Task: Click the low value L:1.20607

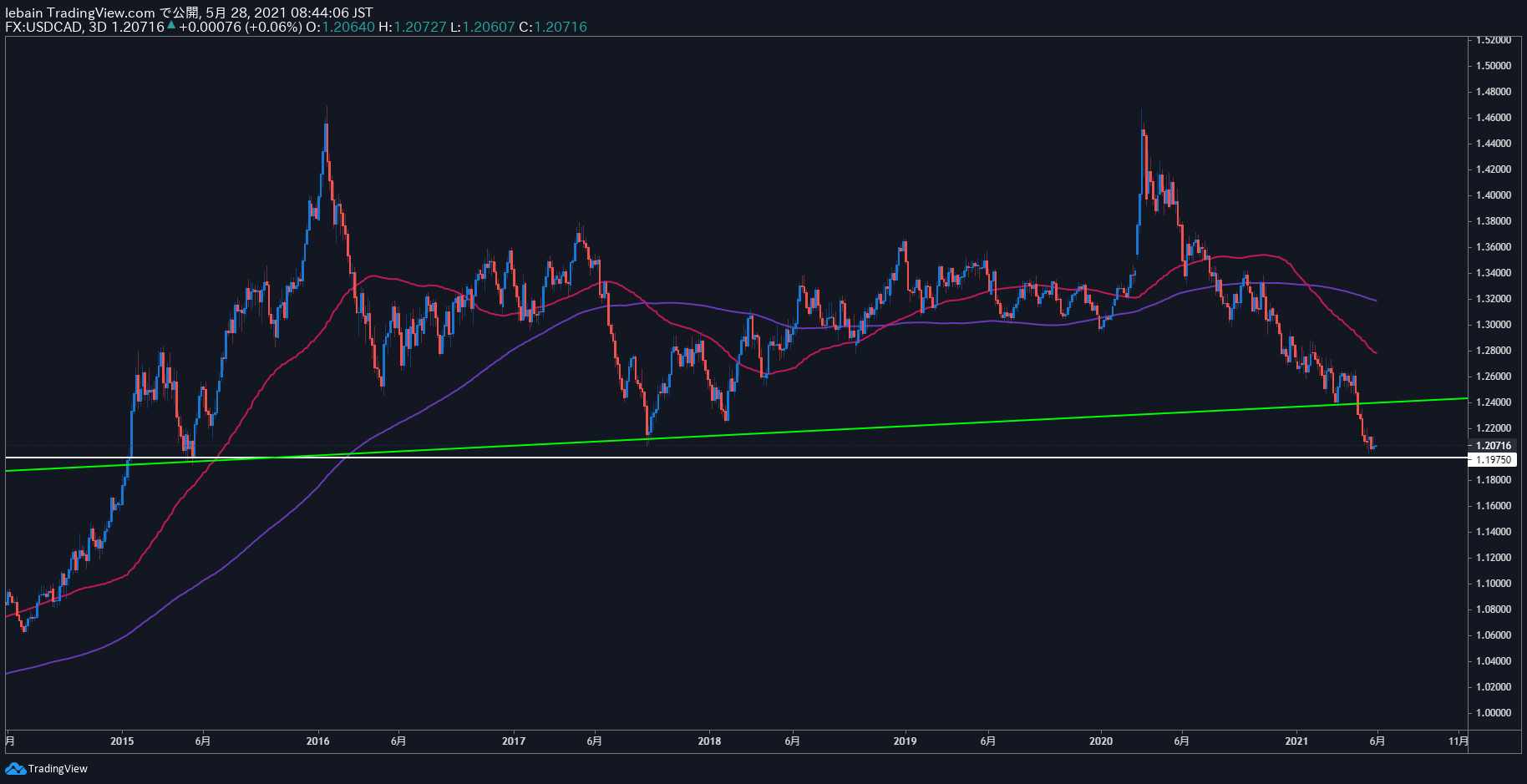Action: [483, 27]
